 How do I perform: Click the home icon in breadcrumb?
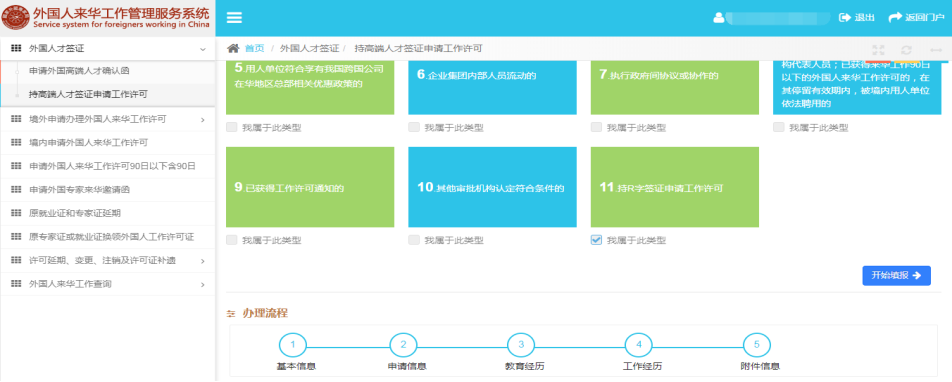[233, 48]
